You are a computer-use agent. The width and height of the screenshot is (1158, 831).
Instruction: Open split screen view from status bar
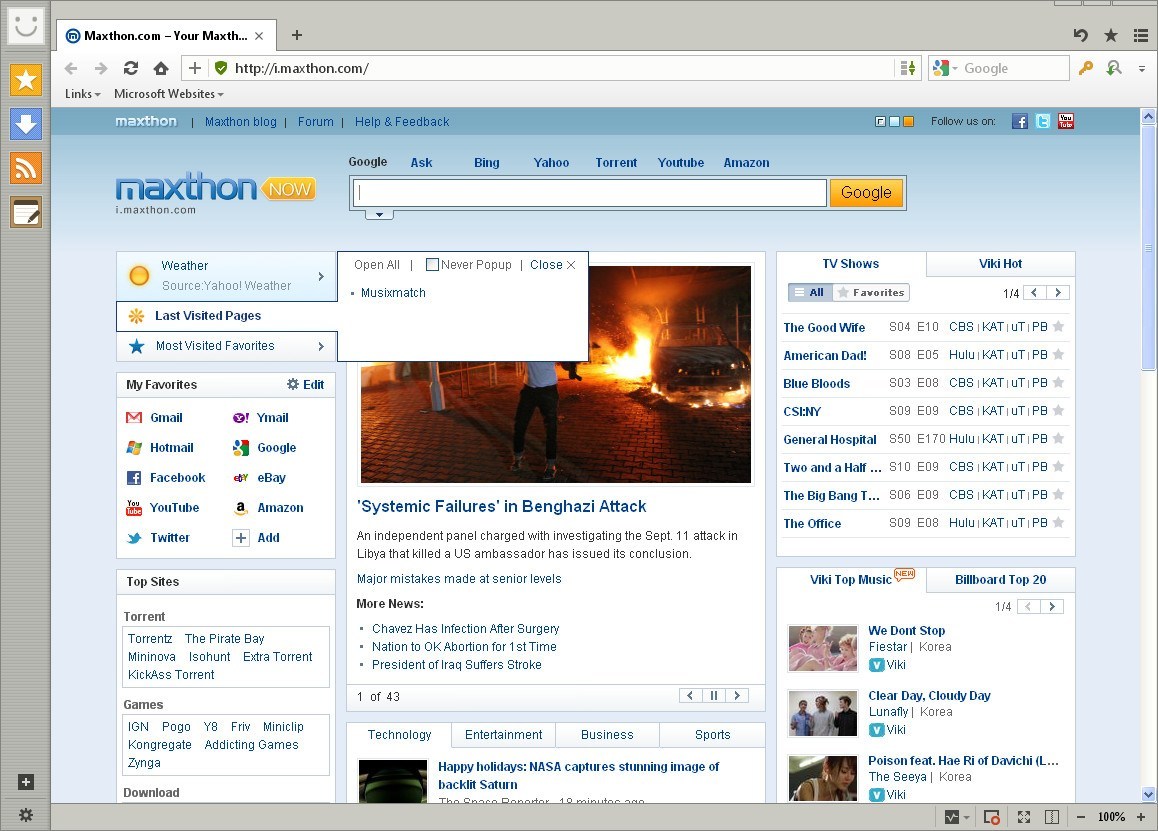(x=1051, y=817)
